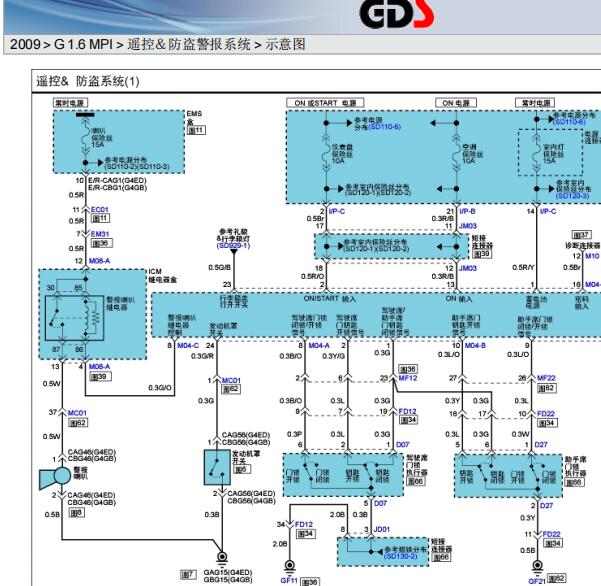The width and height of the screenshot is (601, 586).
Task: Click the image icon below FD22 pin 11
Action: pyautogui.click(x=553, y=543)
